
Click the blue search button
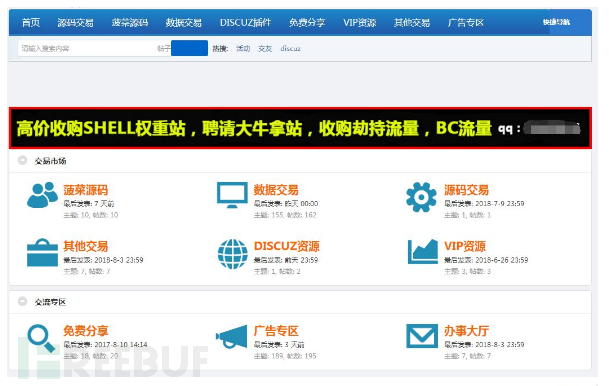click(190, 49)
